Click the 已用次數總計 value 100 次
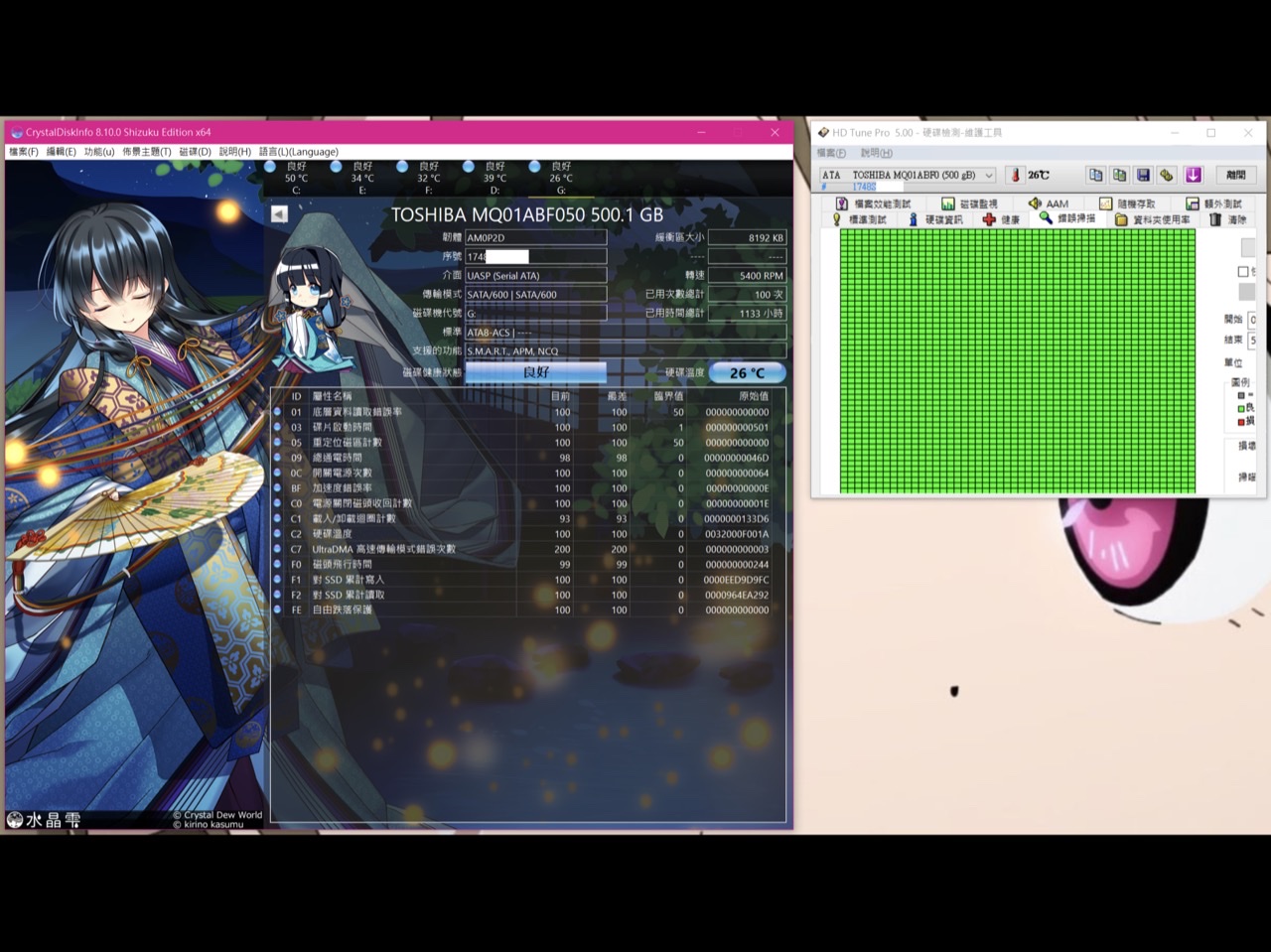This screenshot has width=1271, height=952. [746, 294]
